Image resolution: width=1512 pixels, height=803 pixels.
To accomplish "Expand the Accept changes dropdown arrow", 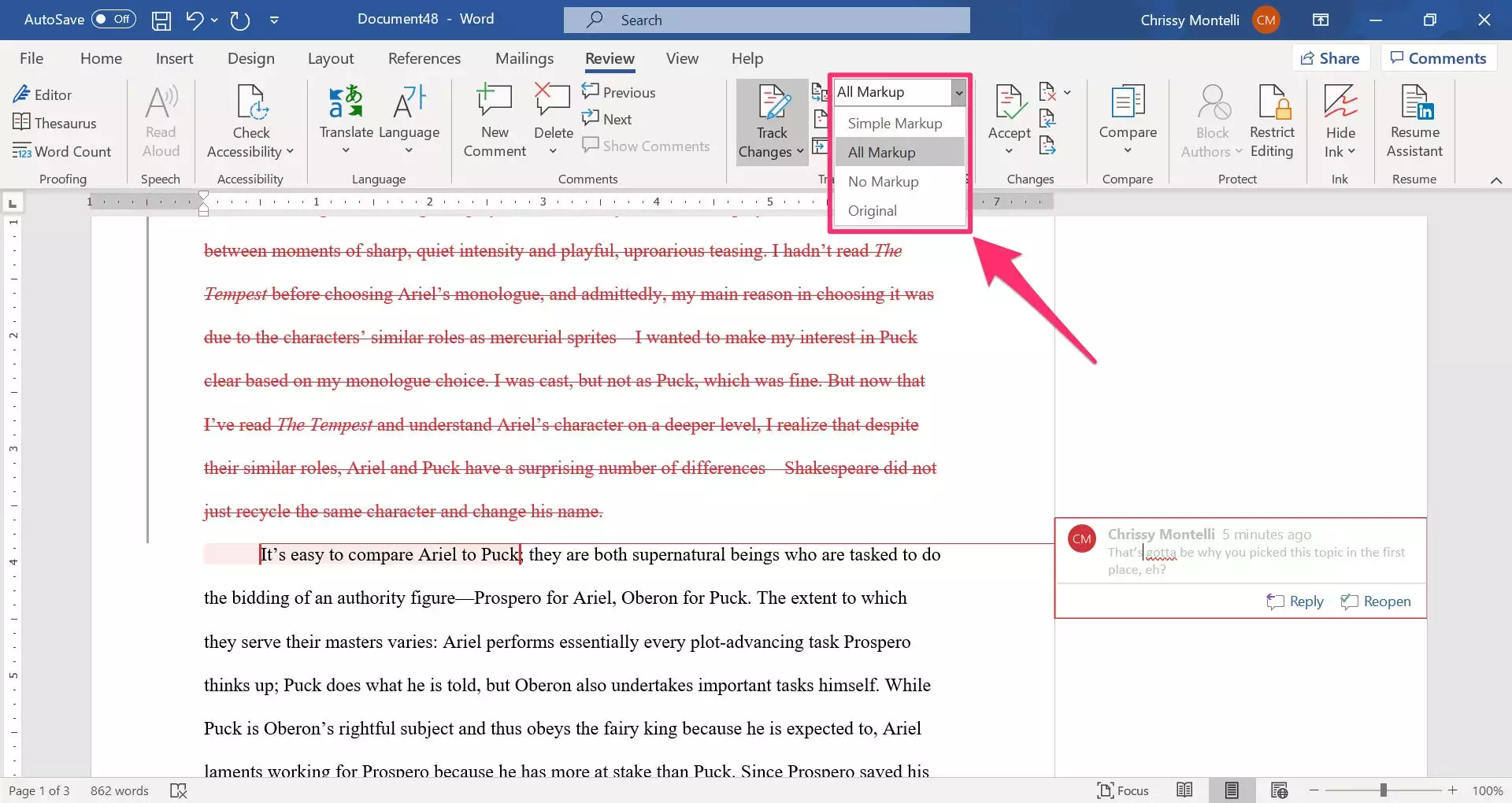I will point(1009,151).
